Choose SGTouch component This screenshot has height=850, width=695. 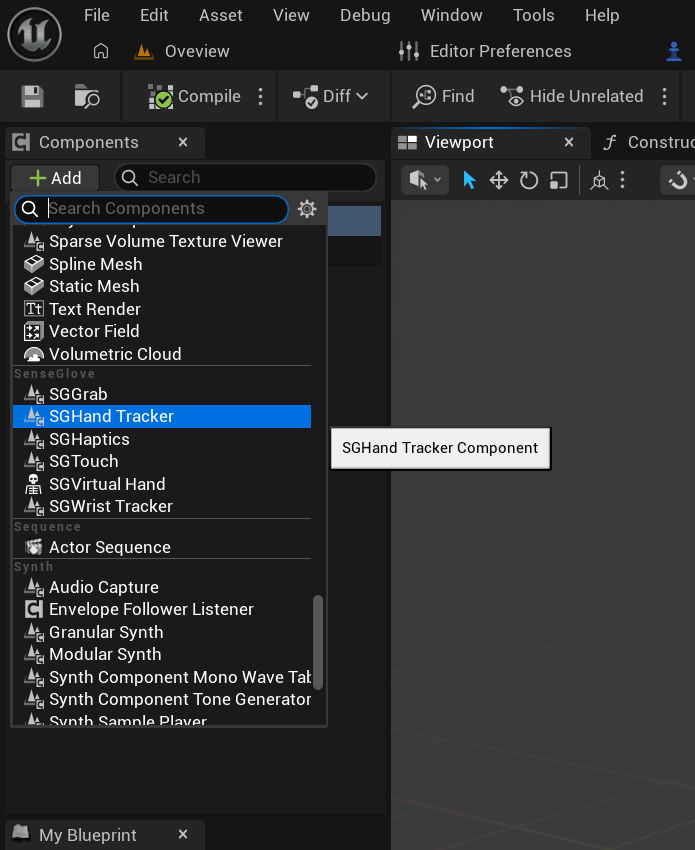[162, 461]
